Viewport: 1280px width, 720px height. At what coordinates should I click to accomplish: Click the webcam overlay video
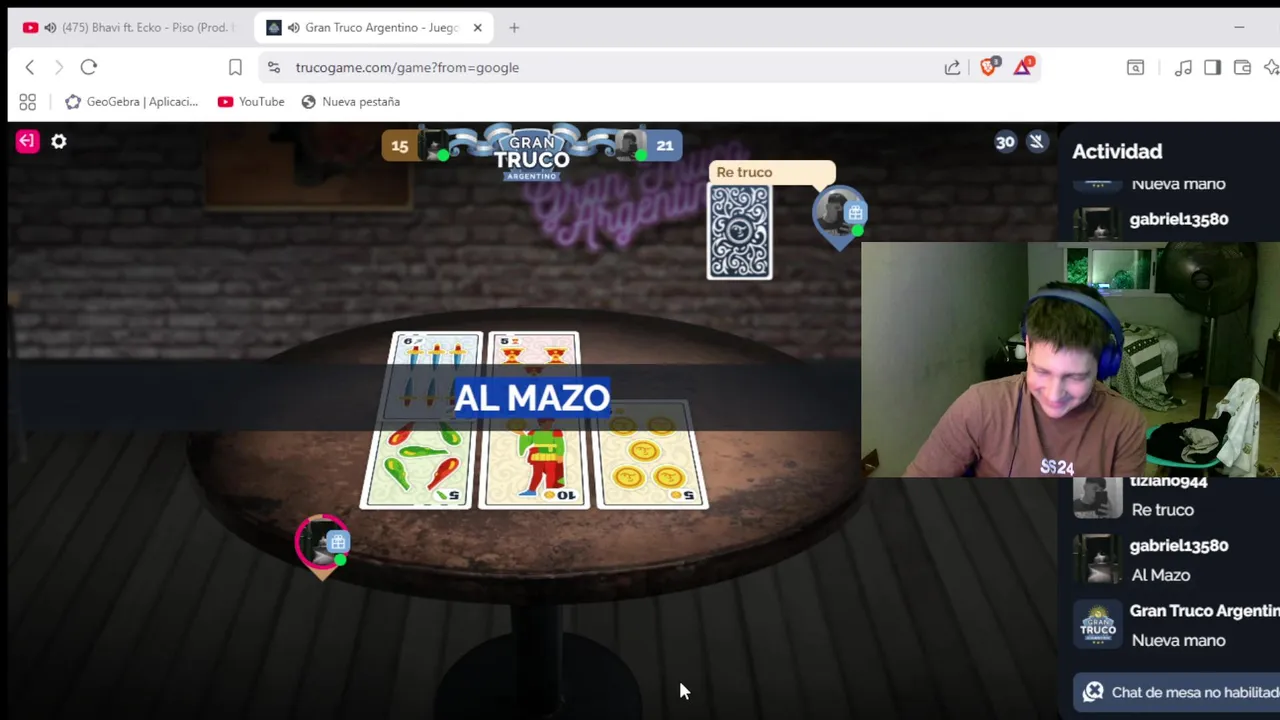(x=1070, y=359)
